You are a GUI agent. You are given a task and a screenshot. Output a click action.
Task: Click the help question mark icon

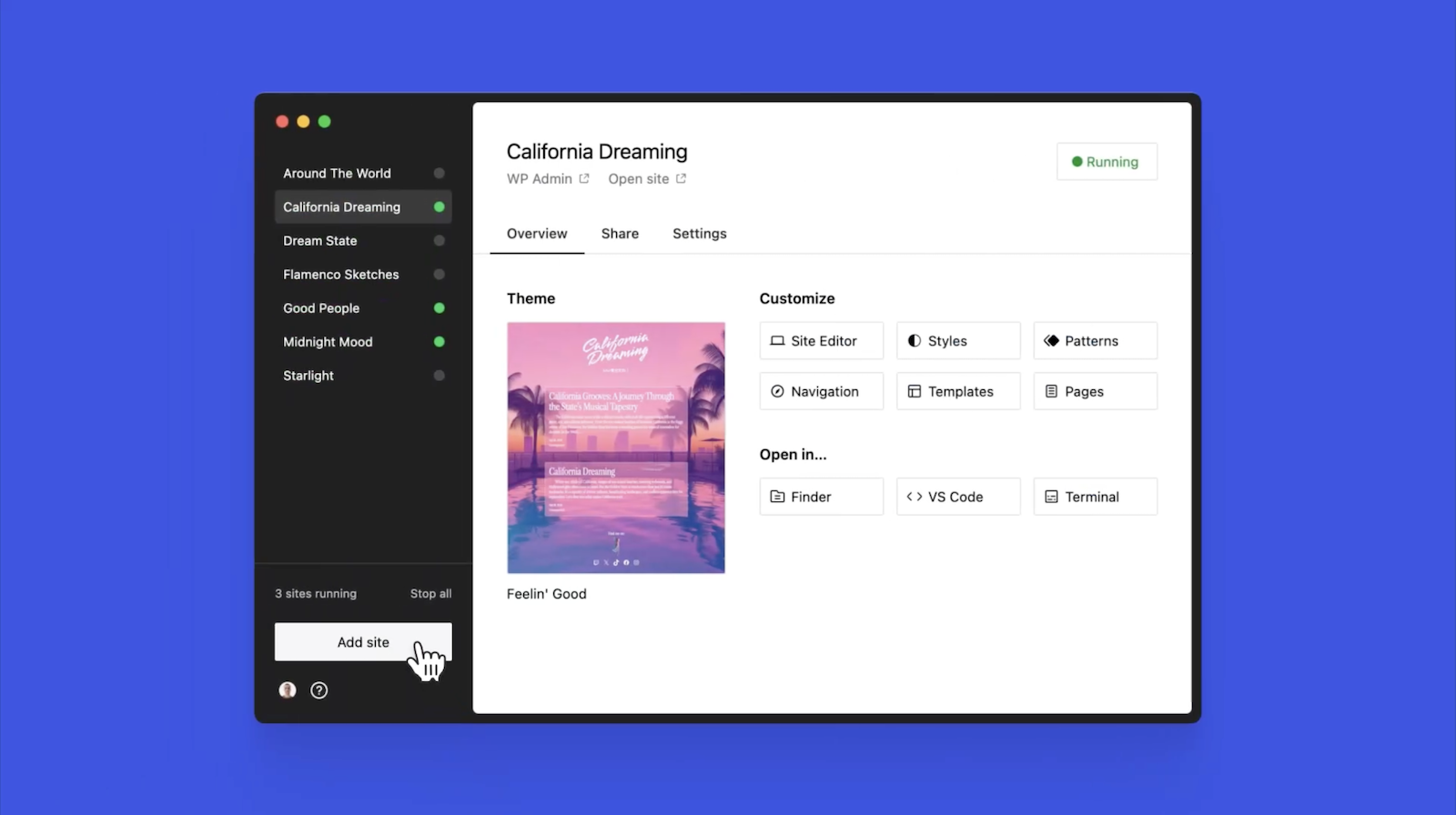click(x=318, y=690)
